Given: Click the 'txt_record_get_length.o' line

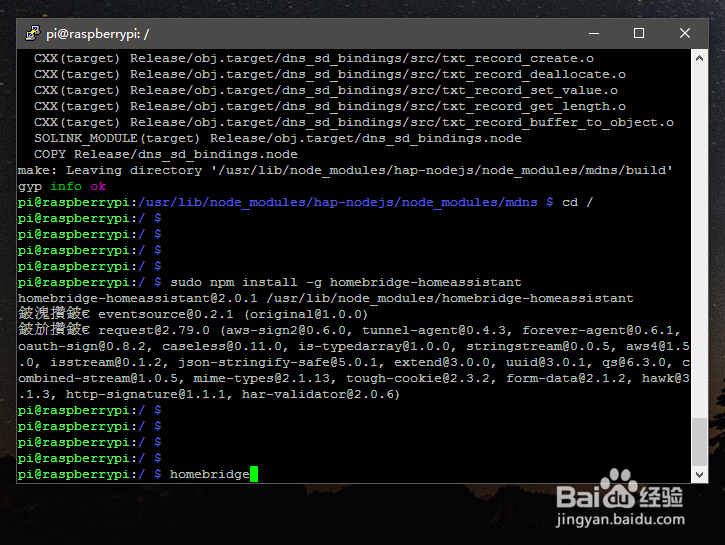Looking at the screenshot, I should coord(330,106).
